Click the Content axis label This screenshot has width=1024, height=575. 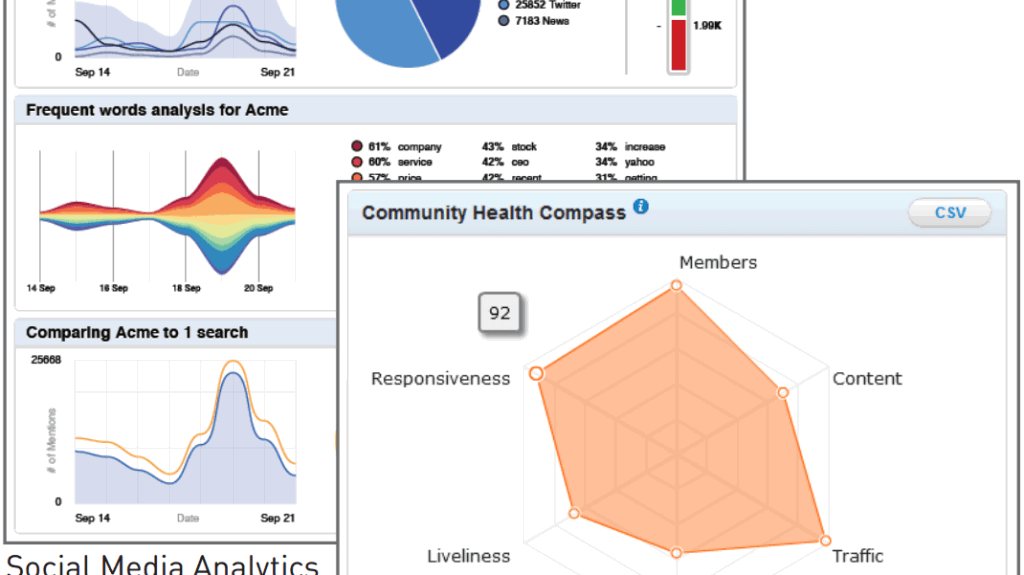867,379
